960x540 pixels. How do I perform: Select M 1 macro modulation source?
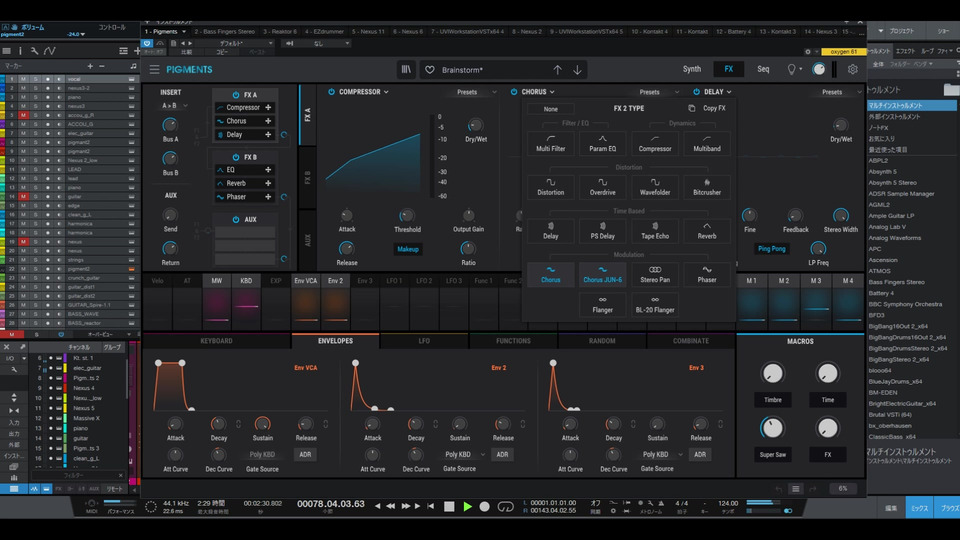tap(751, 280)
